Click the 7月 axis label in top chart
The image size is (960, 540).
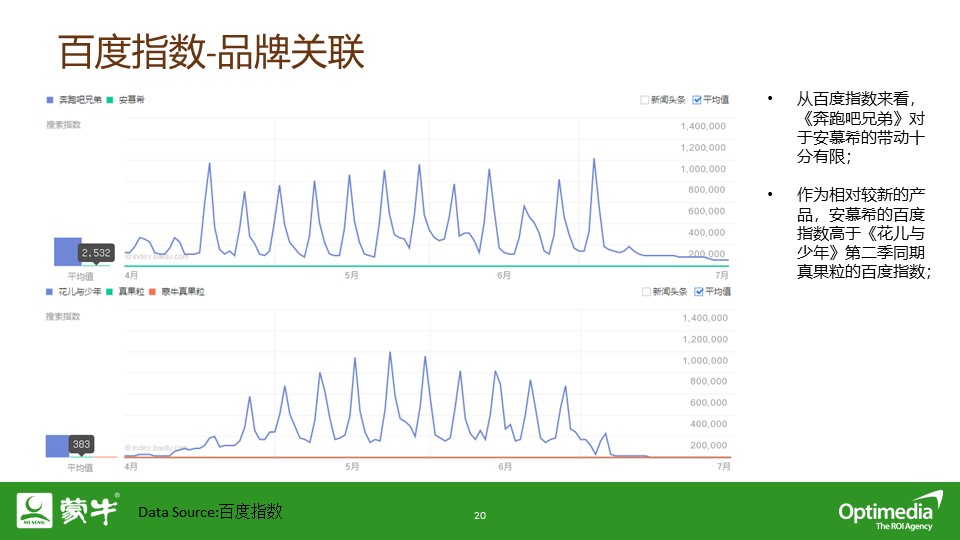pyautogui.click(x=722, y=276)
